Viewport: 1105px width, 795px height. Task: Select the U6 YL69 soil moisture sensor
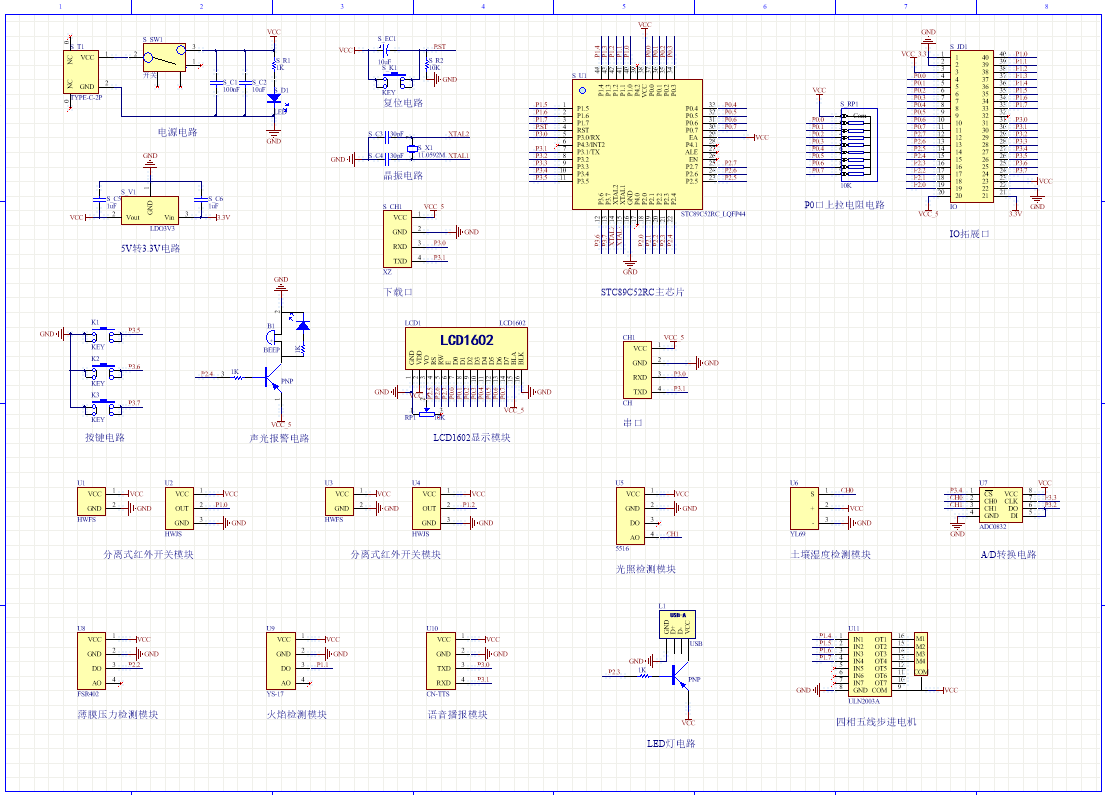pyautogui.click(x=805, y=508)
